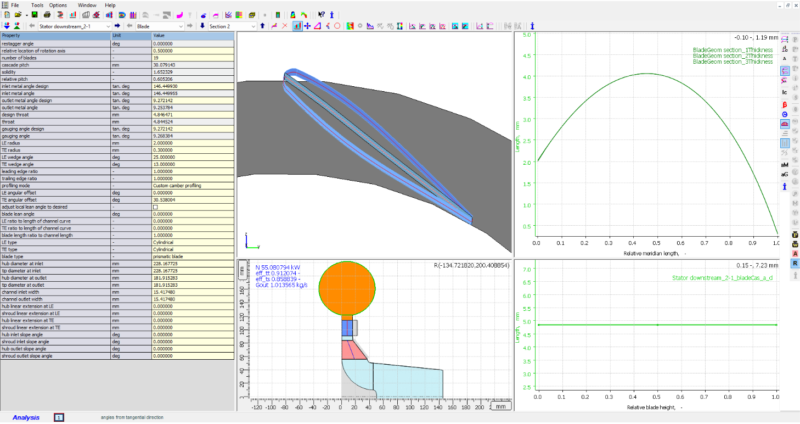Open dropdown arrow next to open folder icon
Screen dimensions: 800x424
click(27, 15)
